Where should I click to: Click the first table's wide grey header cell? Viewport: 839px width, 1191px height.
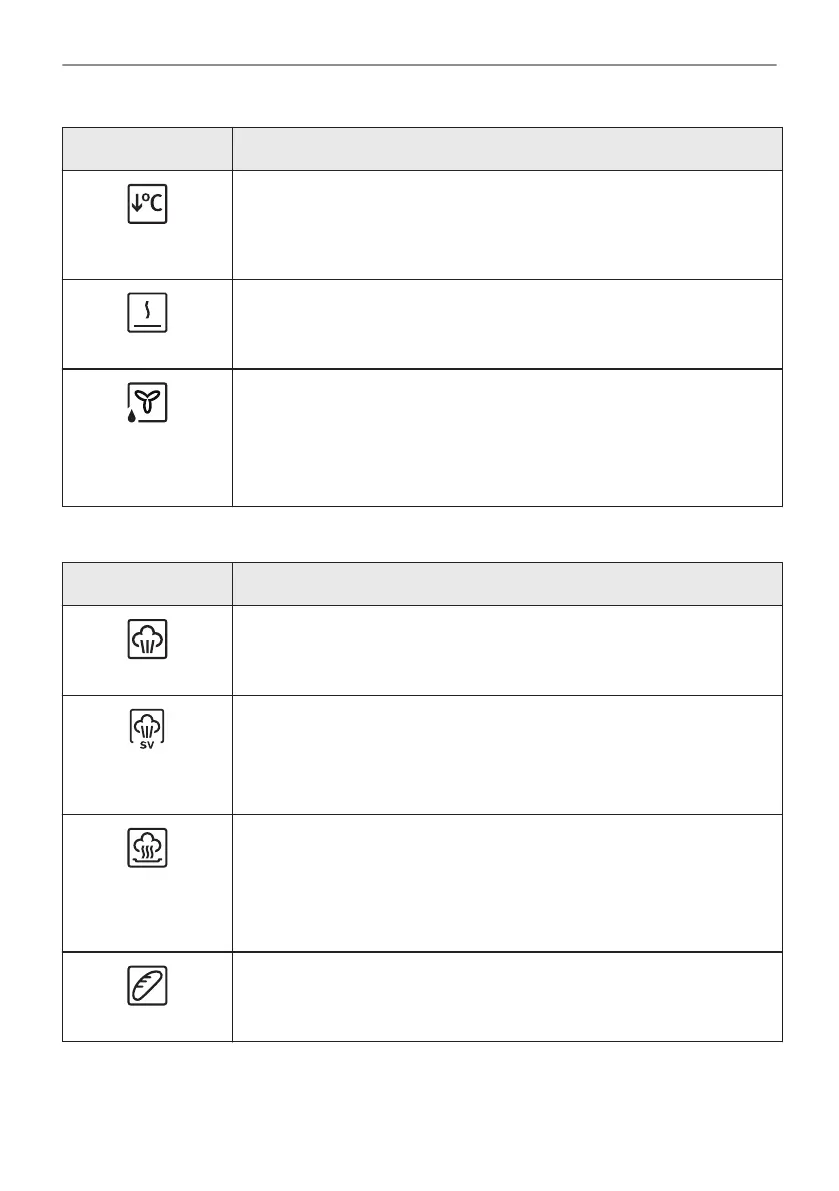pos(507,149)
